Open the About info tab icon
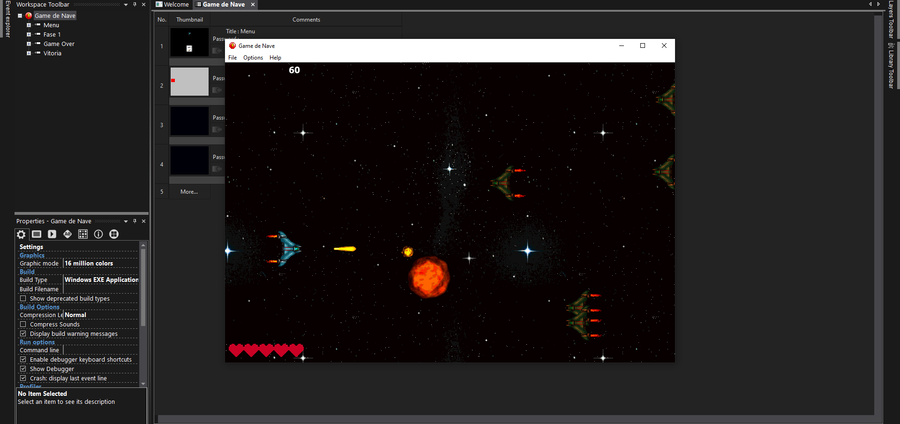Screen dimensions: 900x424 coord(98,234)
